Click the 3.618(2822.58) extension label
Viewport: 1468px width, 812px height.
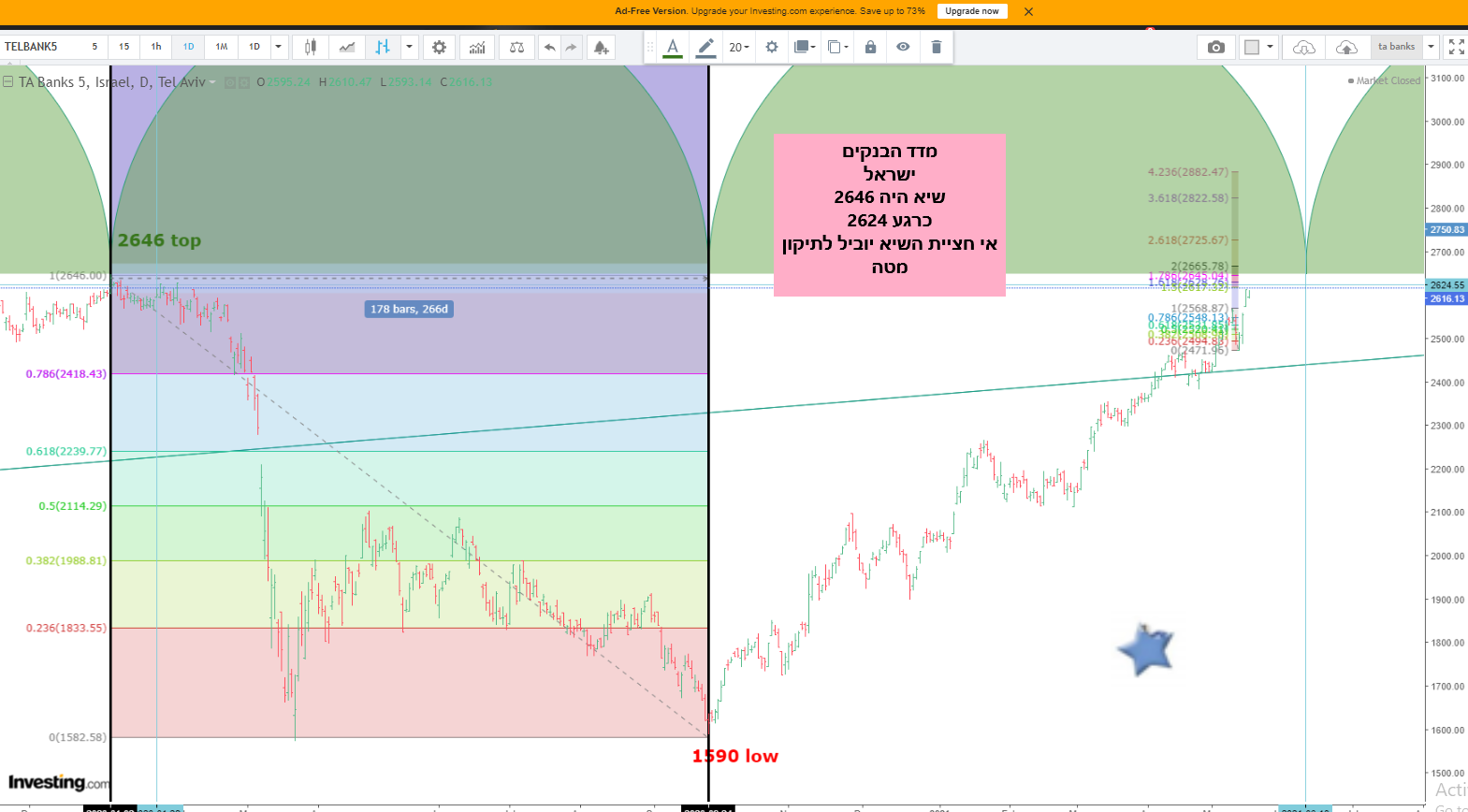tap(1188, 198)
